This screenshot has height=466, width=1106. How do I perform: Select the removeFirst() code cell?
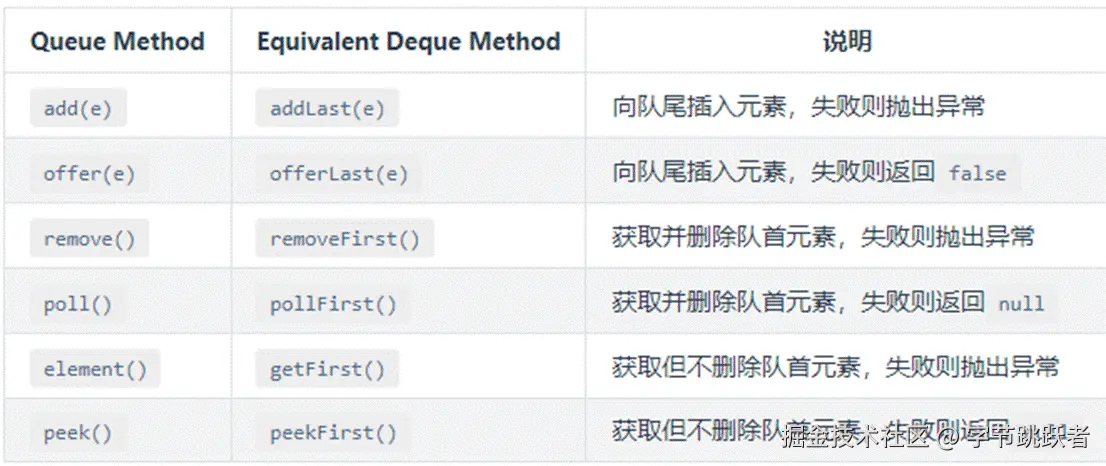pos(344,239)
